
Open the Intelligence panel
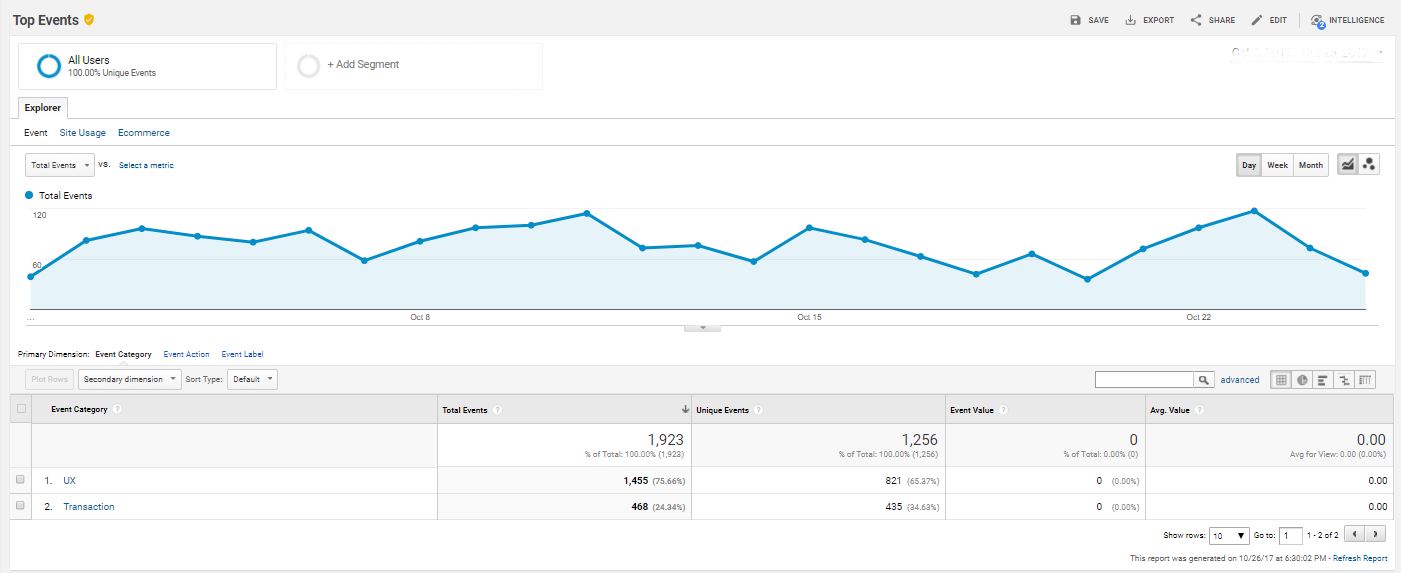pos(1348,20)
